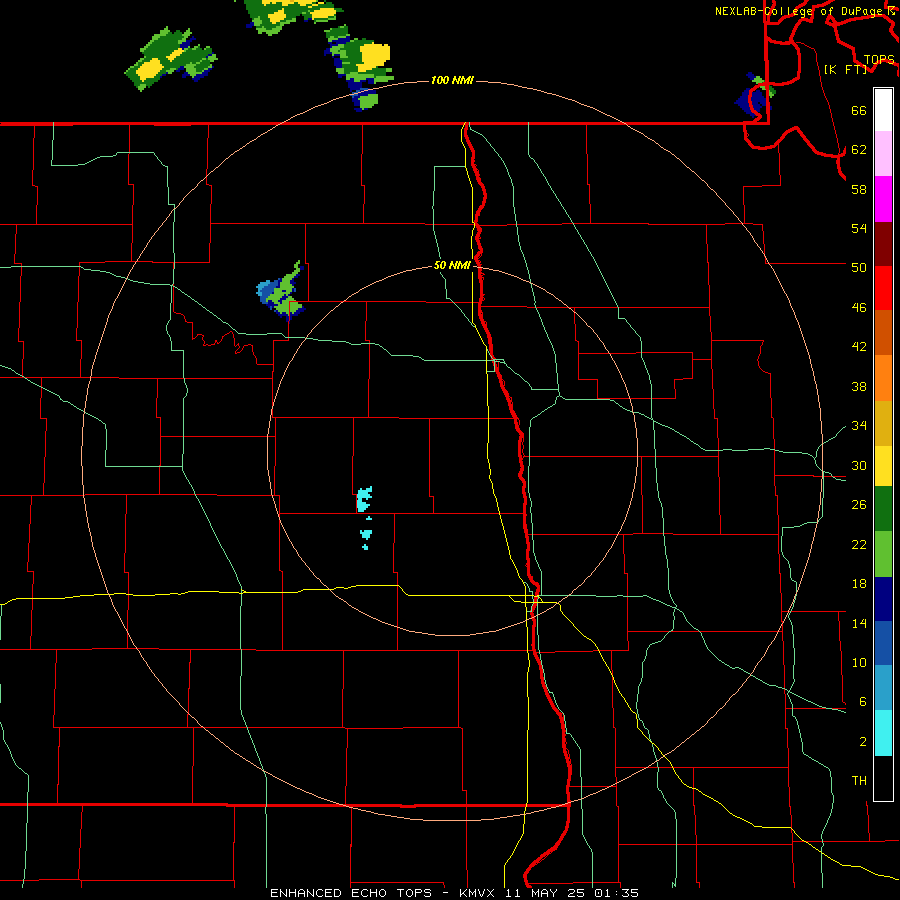The width and height of the screenshot is (900, 900).
Task: Click the '26' legend value
Action: [x=859, y=505]
